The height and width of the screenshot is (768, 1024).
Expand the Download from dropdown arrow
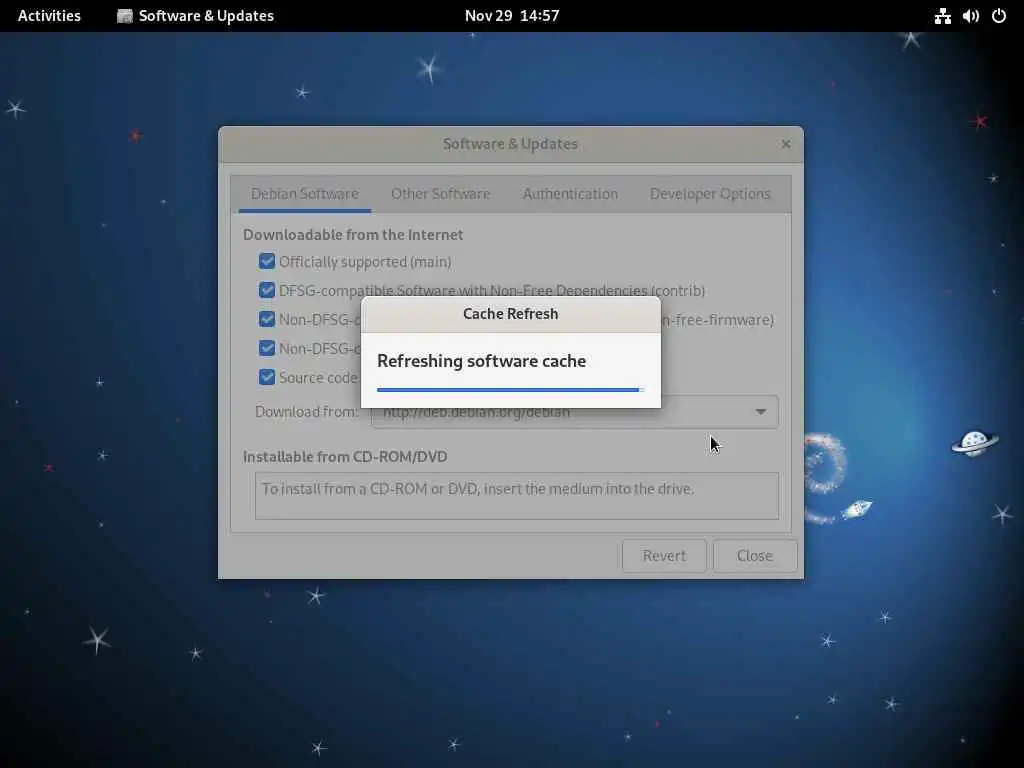[761, 412]
